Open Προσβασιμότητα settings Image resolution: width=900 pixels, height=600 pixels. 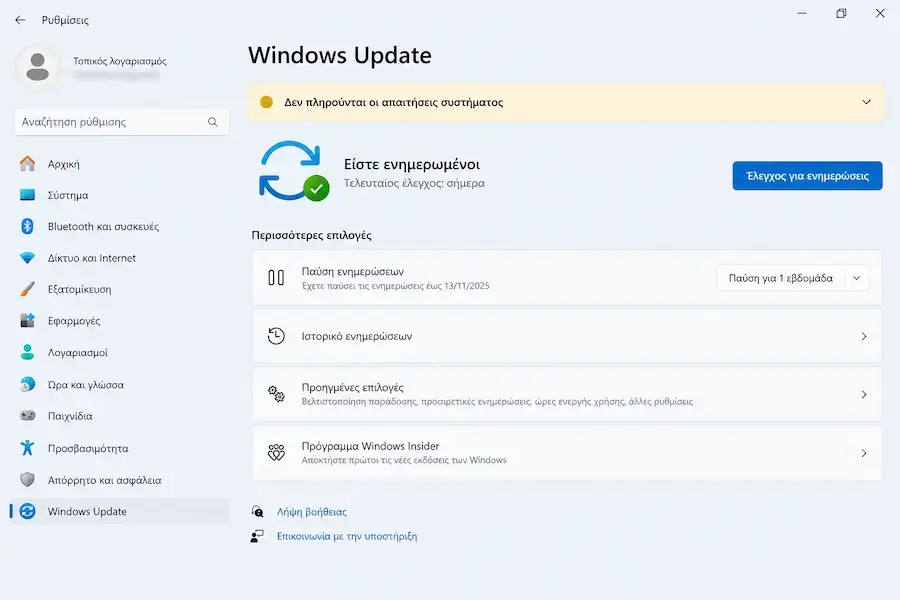pyautogui.click(x=120, y=448)
